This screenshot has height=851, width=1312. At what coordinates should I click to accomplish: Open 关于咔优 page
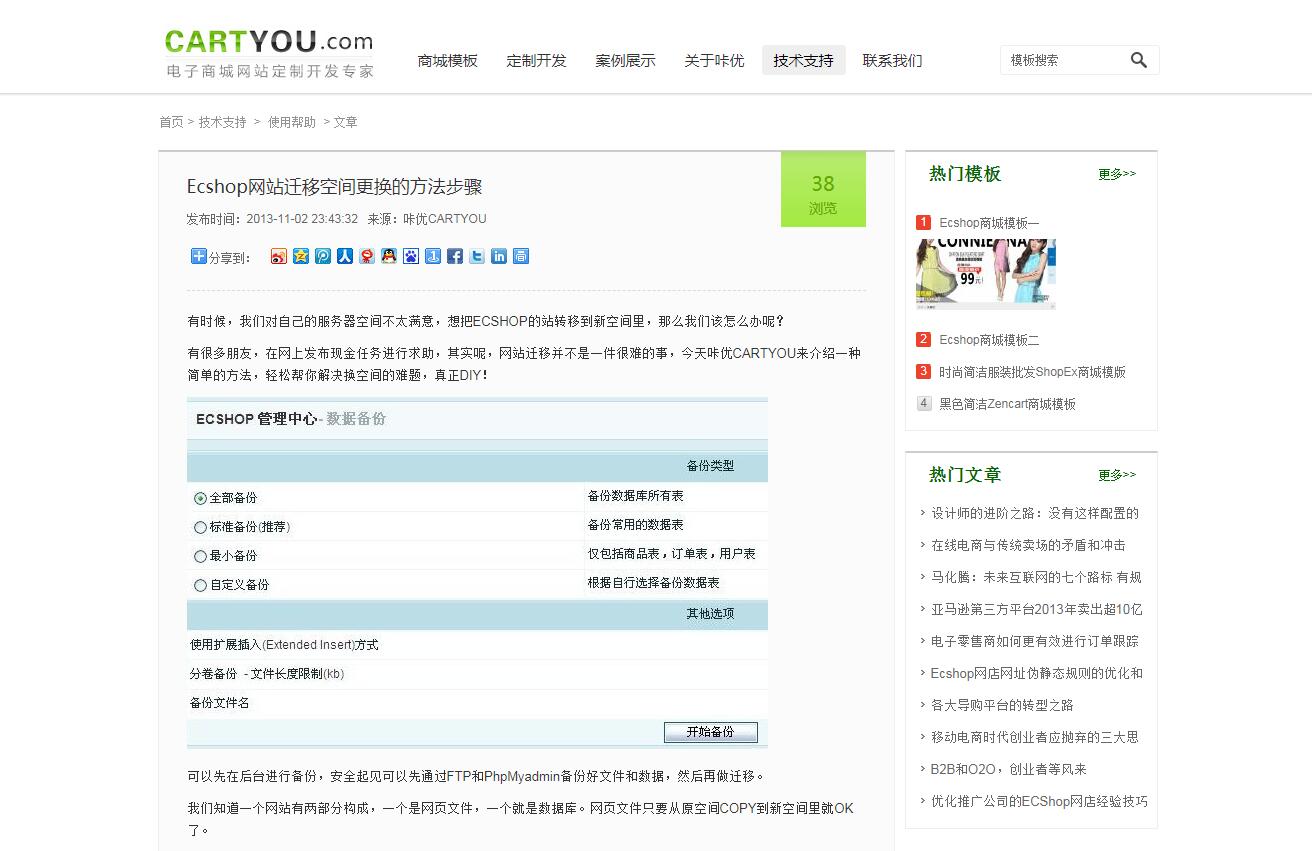[x=715, y=60]
